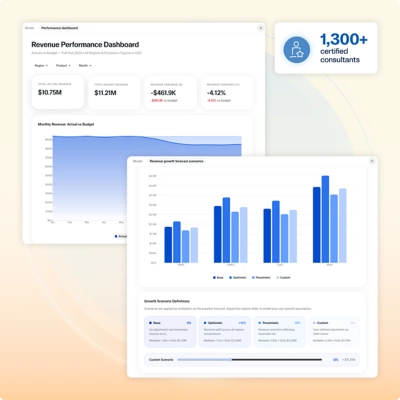The image size is (400, 400).
Task: Select the Pessimistic scenario card
Action: coord(279,332)
